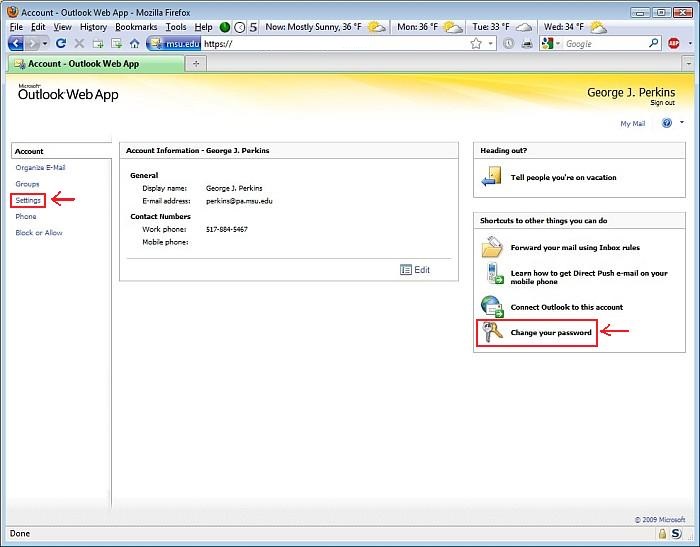Image resolution: width=700 pixels, height=547 pixels.
Task: Open Organize E-Mail in the sidebar
Action: pos(40,167)
